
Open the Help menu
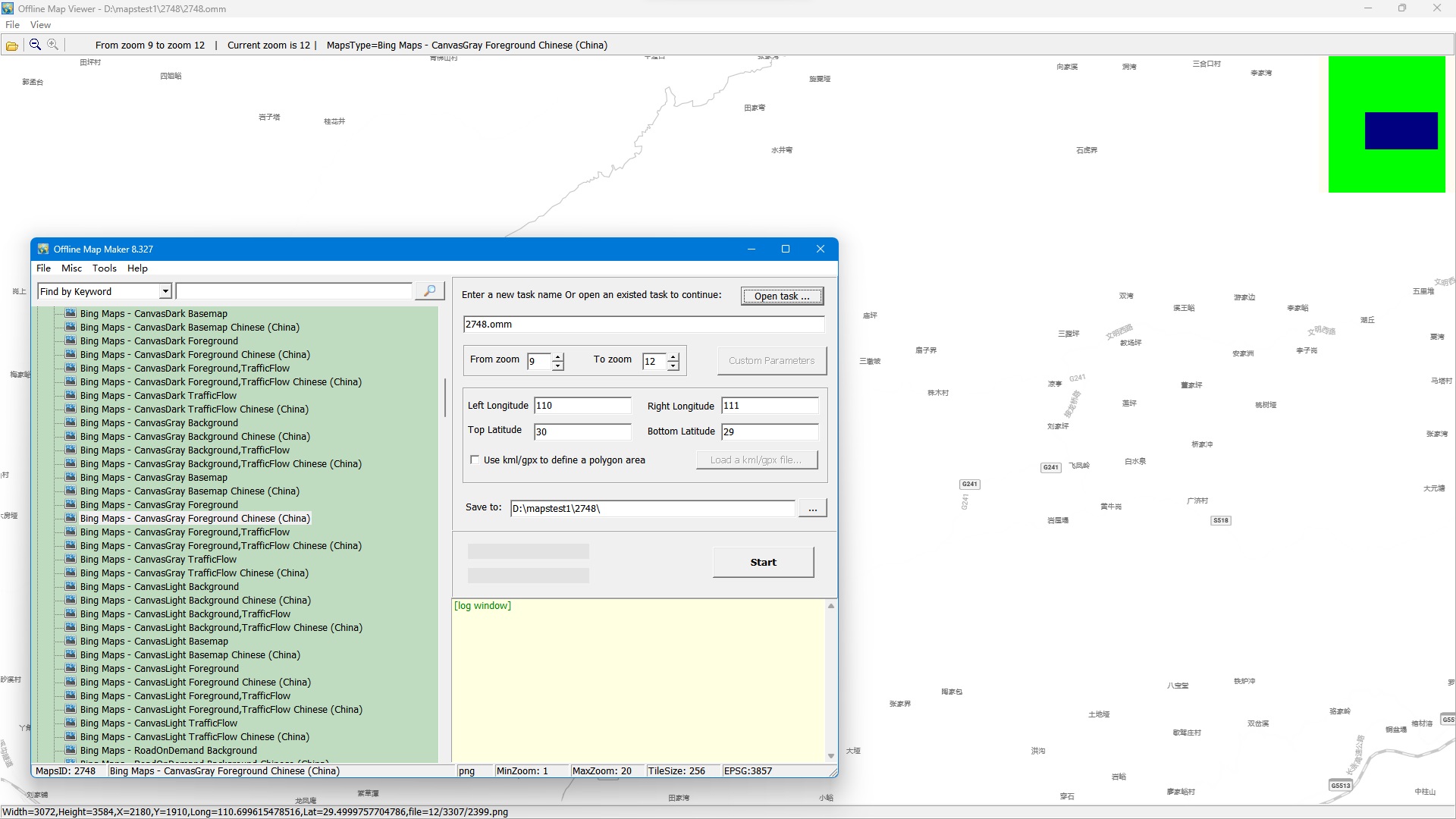click(137, 268)
